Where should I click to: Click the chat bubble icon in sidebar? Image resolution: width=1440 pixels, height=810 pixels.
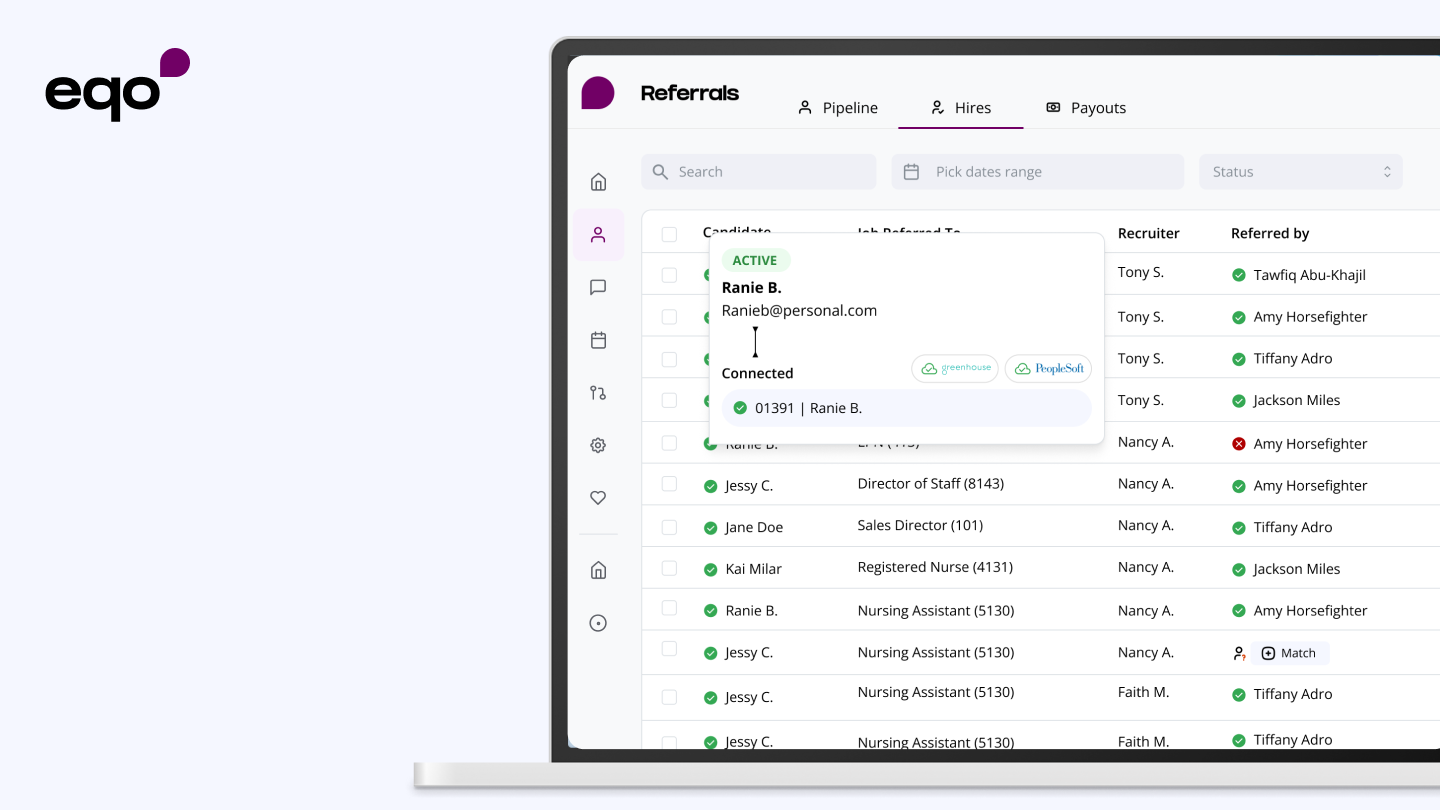pos(598,288)
